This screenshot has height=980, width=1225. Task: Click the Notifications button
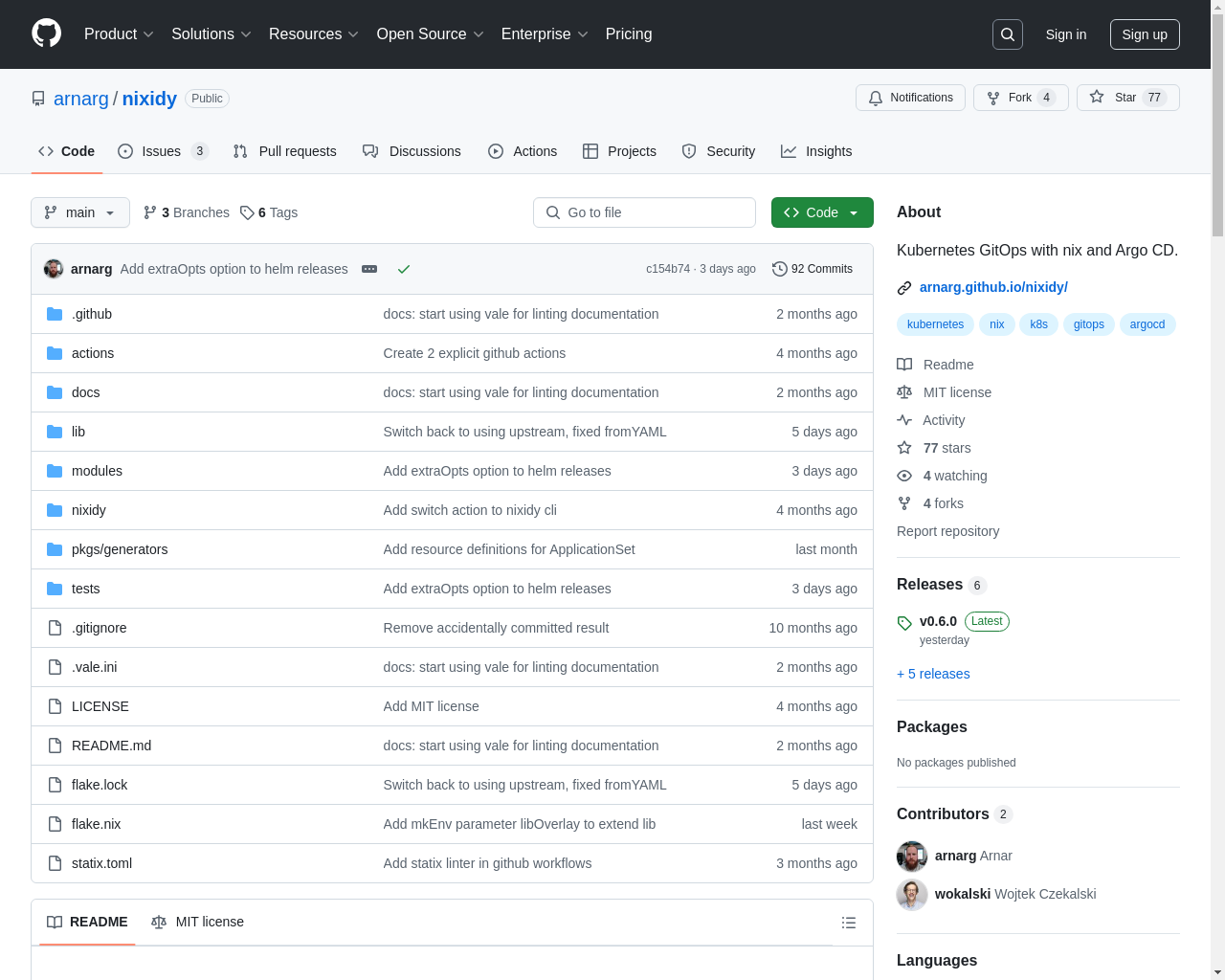tap(910, 98)
